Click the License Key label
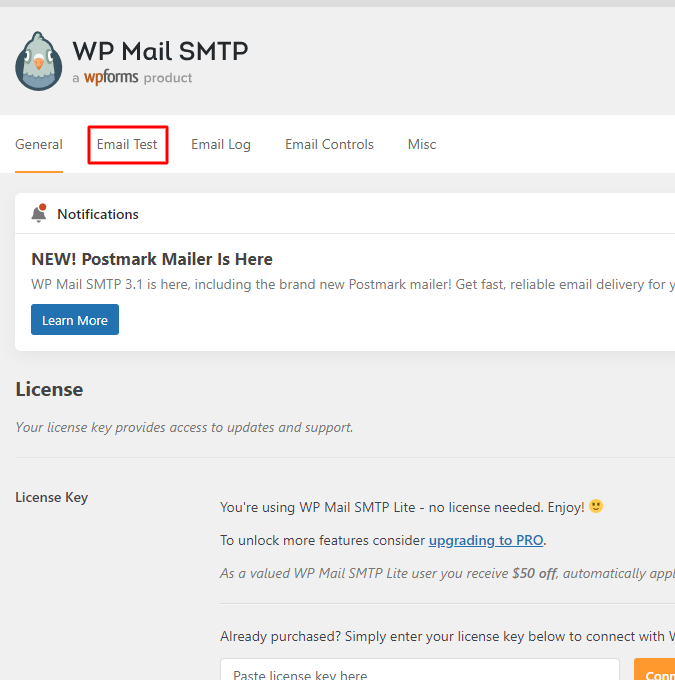This screenshot has height=680, width=675. 52,497
